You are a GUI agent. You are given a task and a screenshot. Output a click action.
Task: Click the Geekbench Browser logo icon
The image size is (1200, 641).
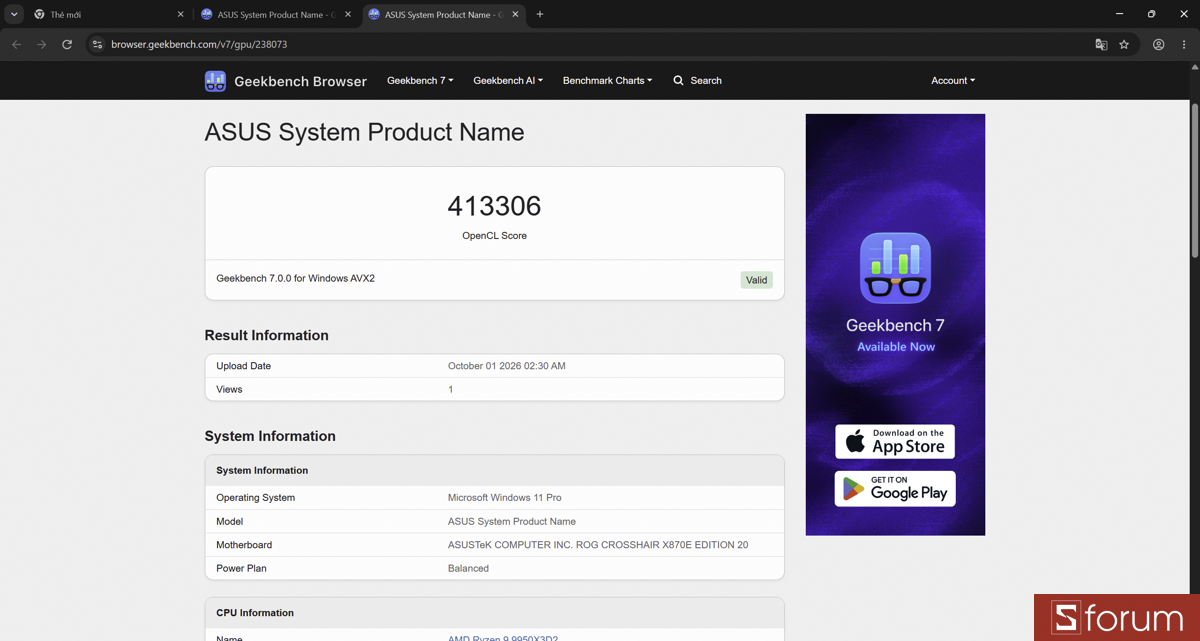coord(215,81)
